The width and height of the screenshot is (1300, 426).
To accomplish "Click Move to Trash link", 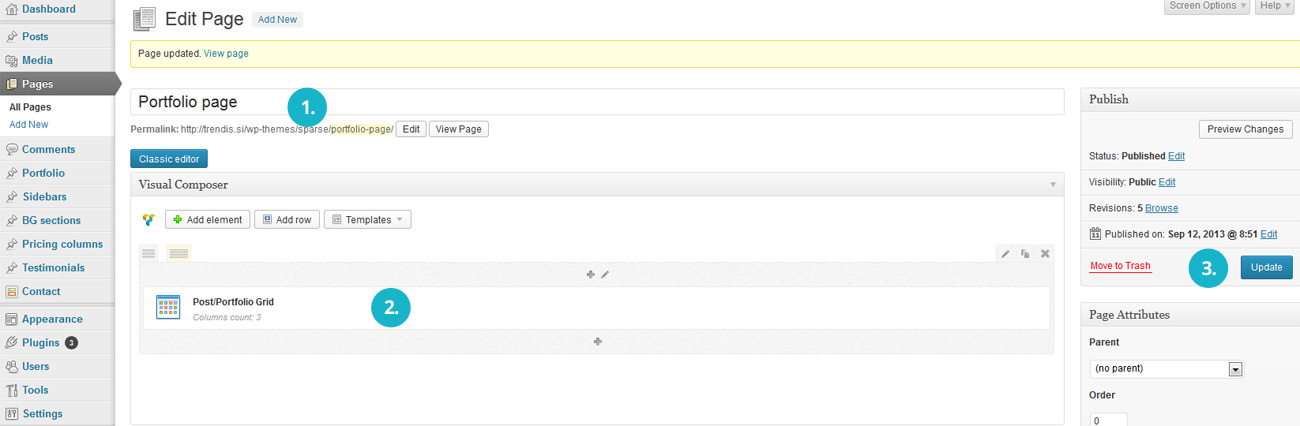I will click(1120, 266).
